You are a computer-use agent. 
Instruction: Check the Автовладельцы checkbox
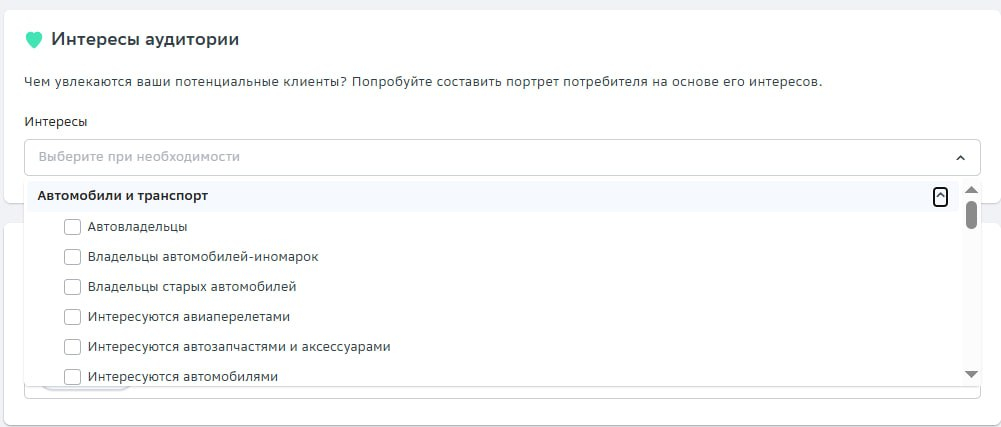(x=73, y=227)
